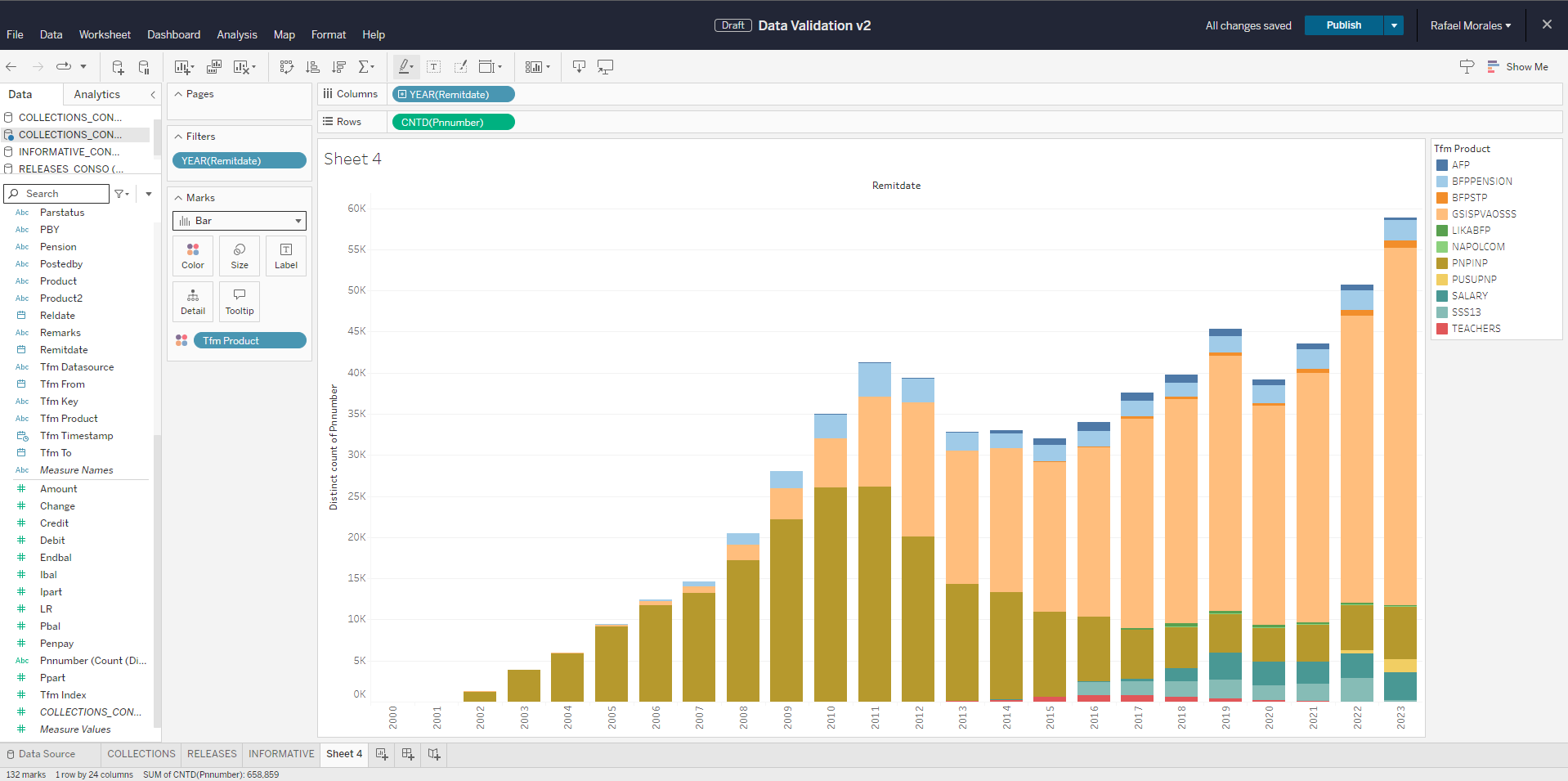Switch to the RELEASES sheet tab

(212, 754)
